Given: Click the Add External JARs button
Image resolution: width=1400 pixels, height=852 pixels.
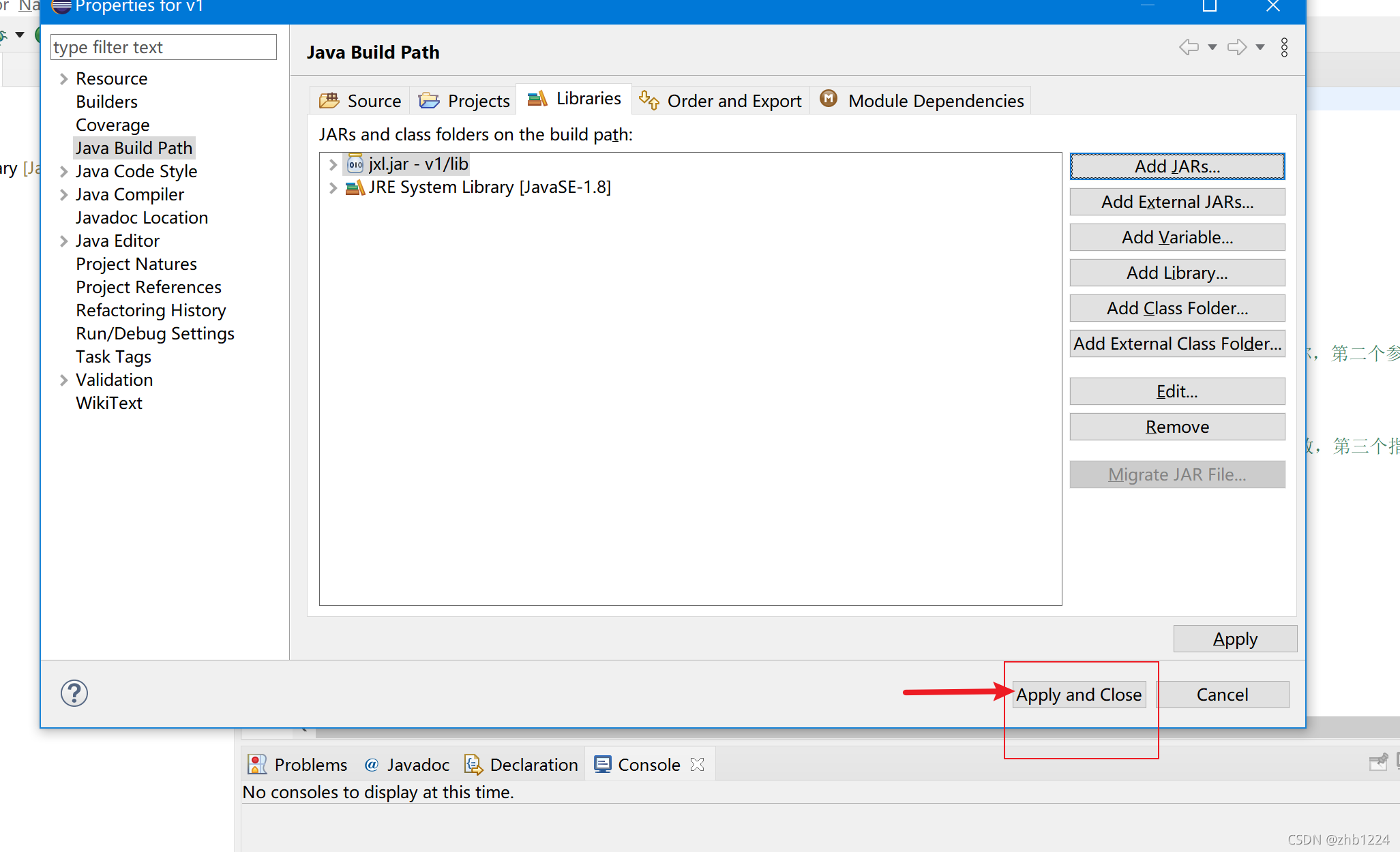Looking at the screenshot, I should pos(1176,202).
